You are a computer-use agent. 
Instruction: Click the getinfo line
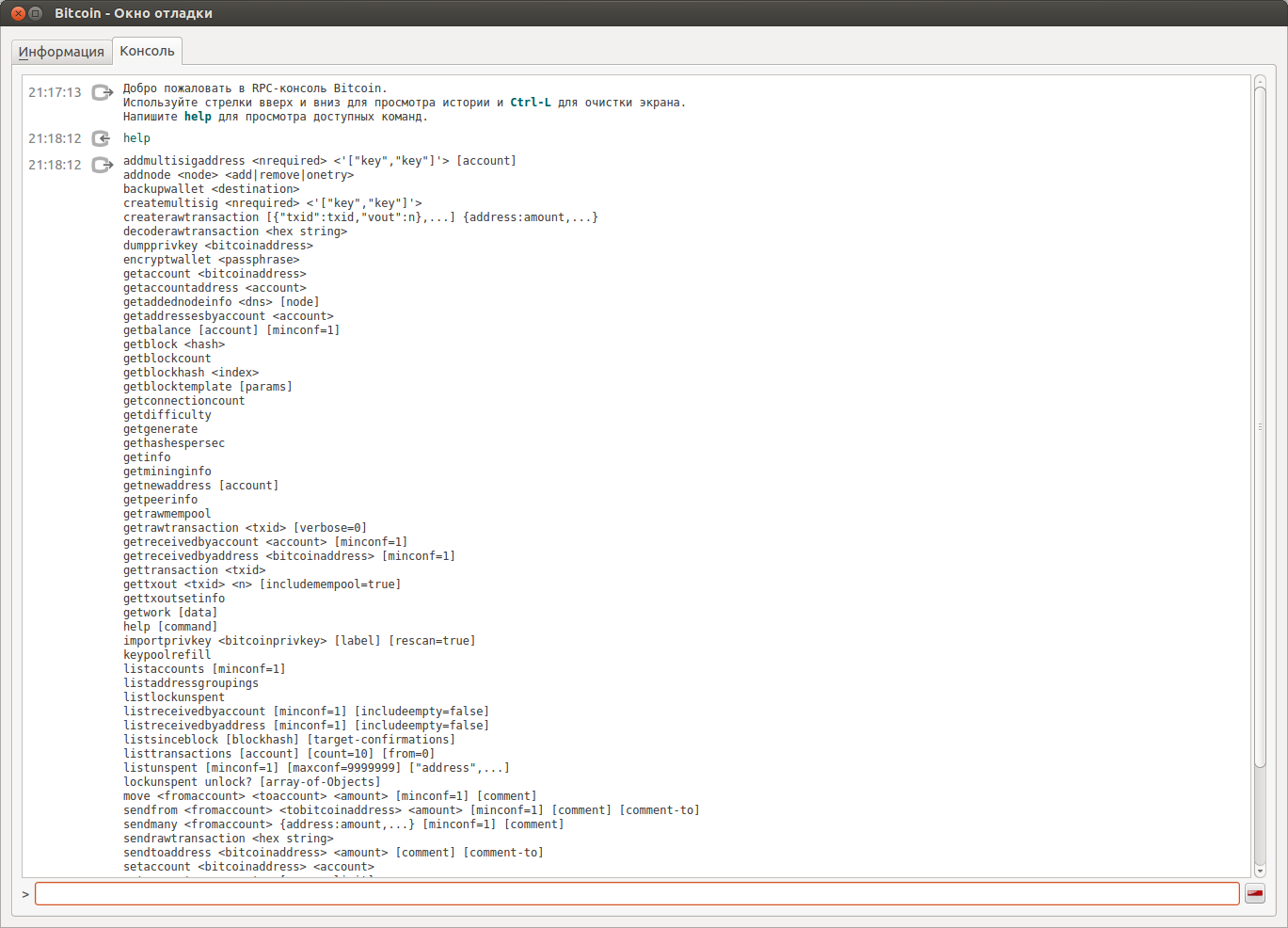(x=147, y=457)
